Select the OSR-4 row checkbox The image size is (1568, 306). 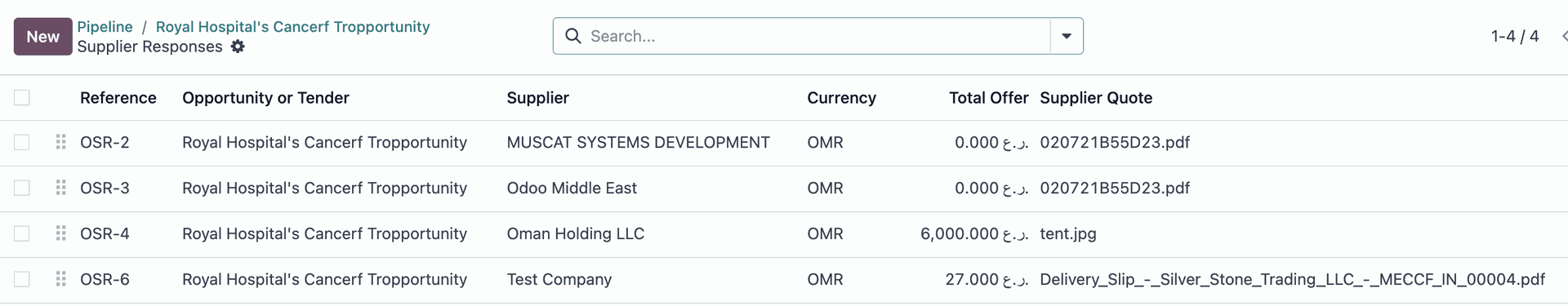[x=22, y=233]
